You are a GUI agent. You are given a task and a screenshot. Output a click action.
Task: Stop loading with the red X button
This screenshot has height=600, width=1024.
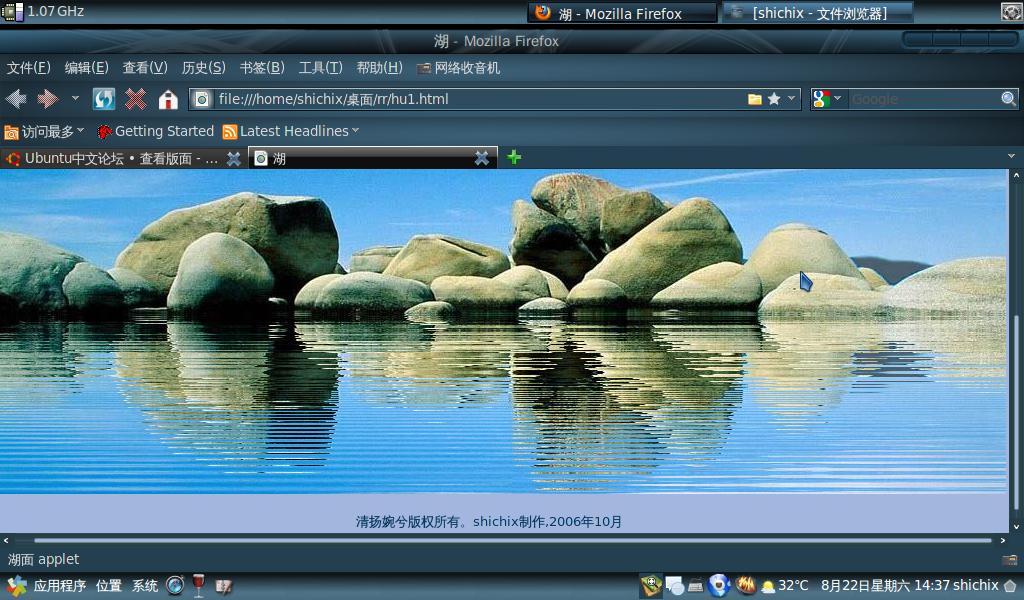(x=136, y=99)
